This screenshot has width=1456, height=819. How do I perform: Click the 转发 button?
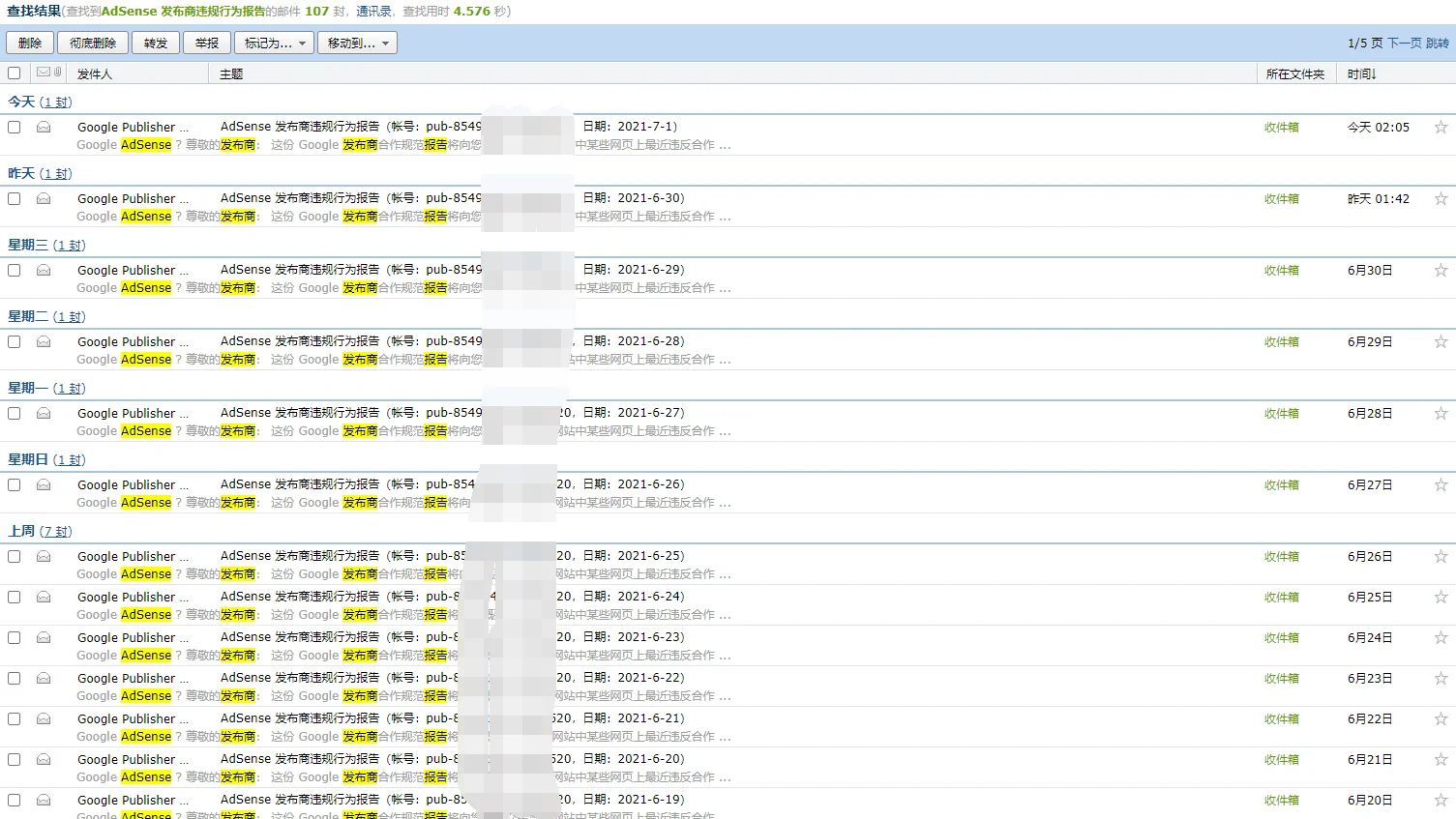156,43
